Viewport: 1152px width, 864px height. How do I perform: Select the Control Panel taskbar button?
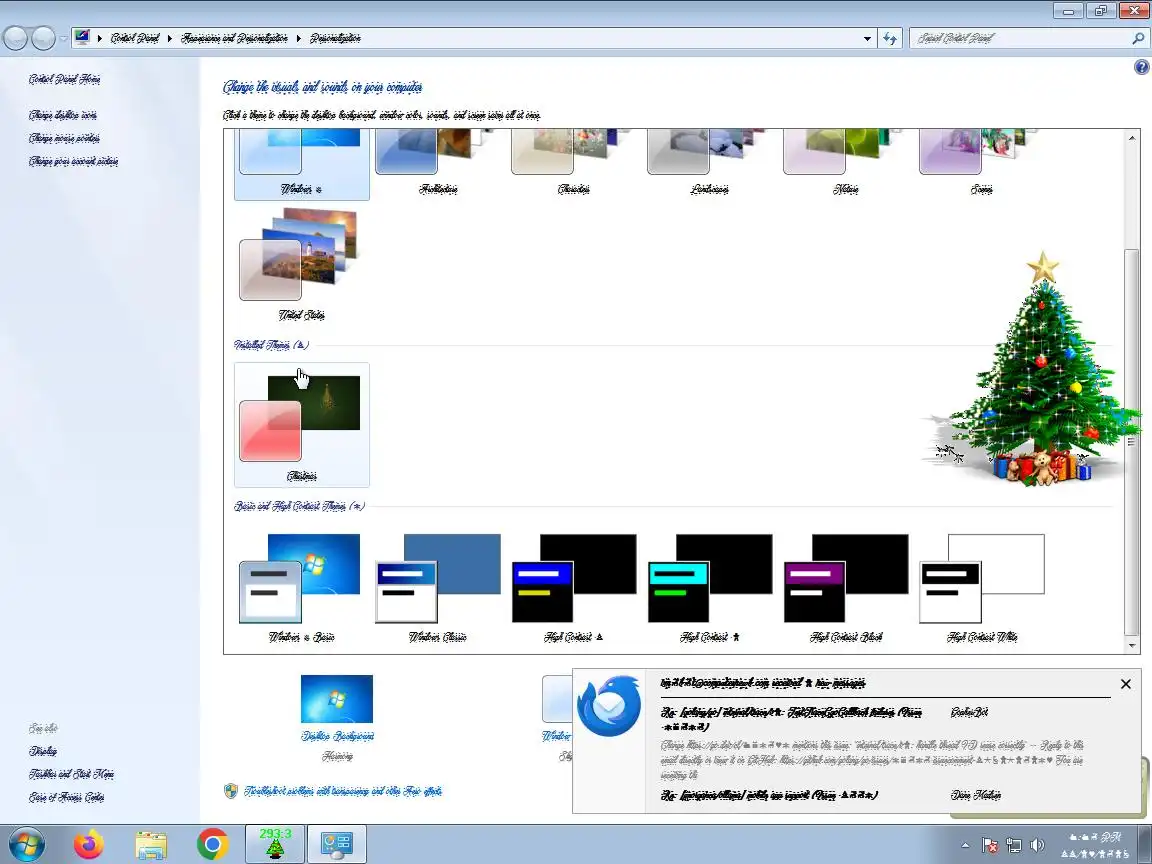tap(337, 844)
